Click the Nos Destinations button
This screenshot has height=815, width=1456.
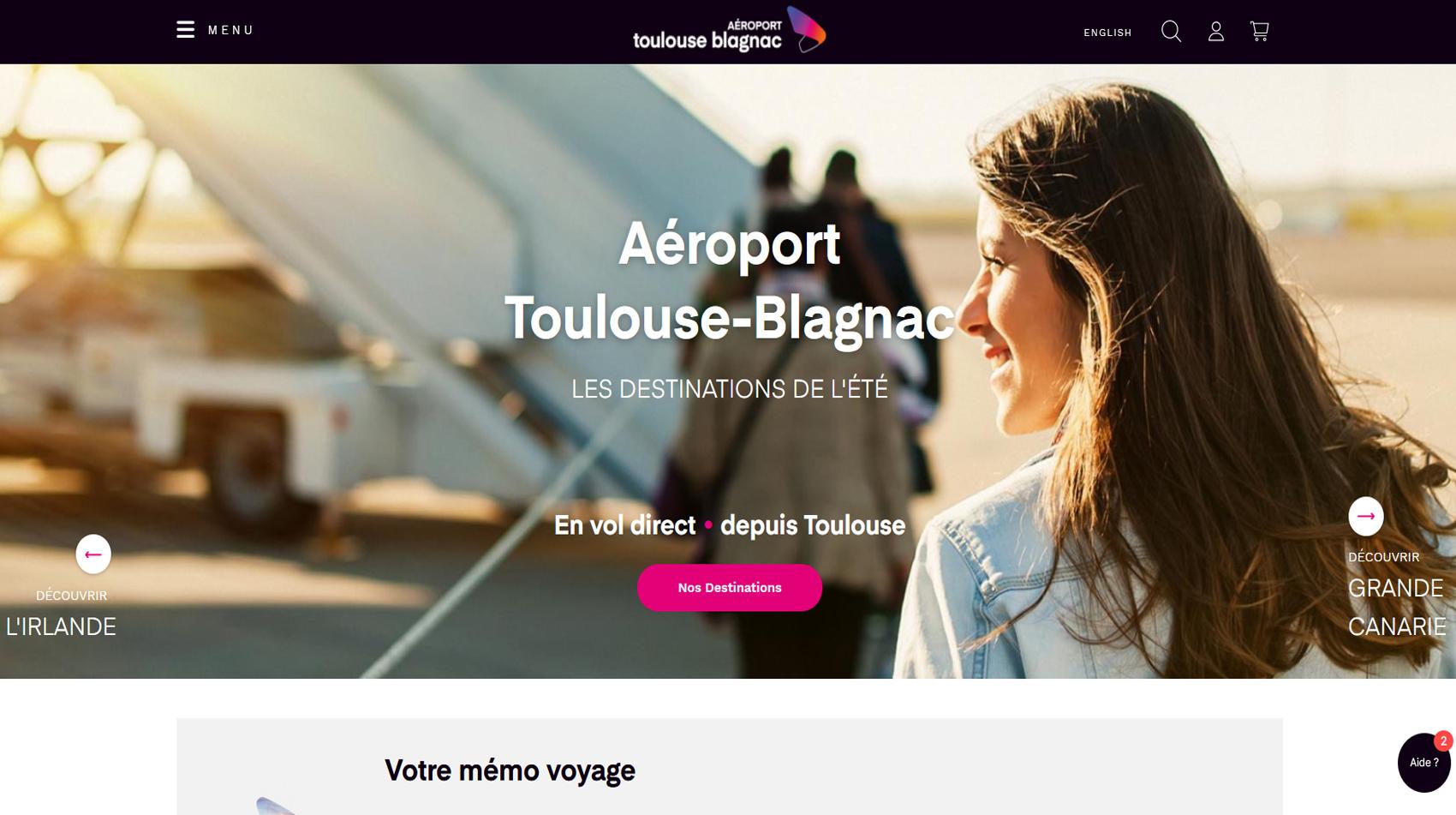(730, 588)
